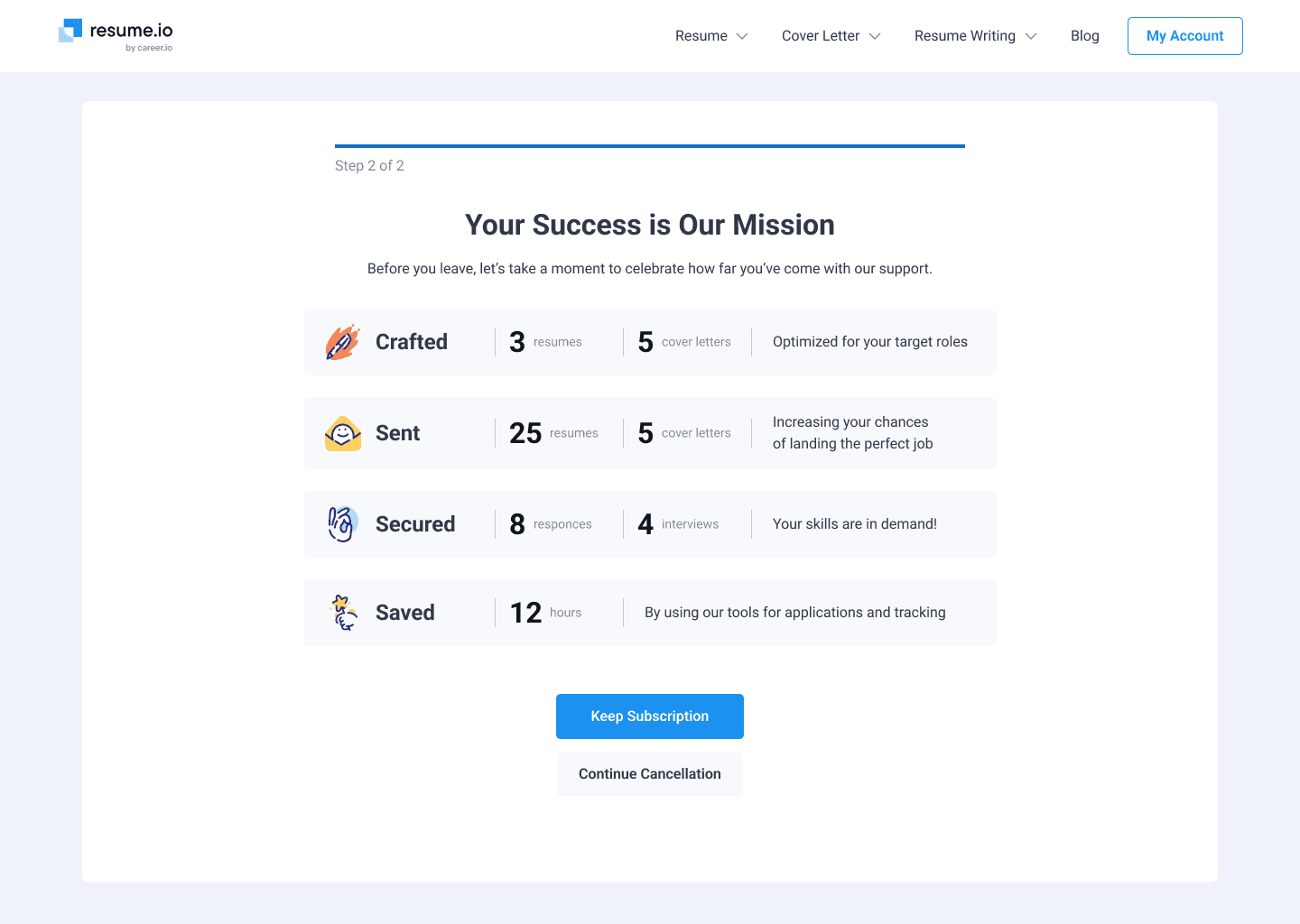Screen dimensions: 1300x924
Task: Click the 'Sent' row label
Action: (398, 433)
